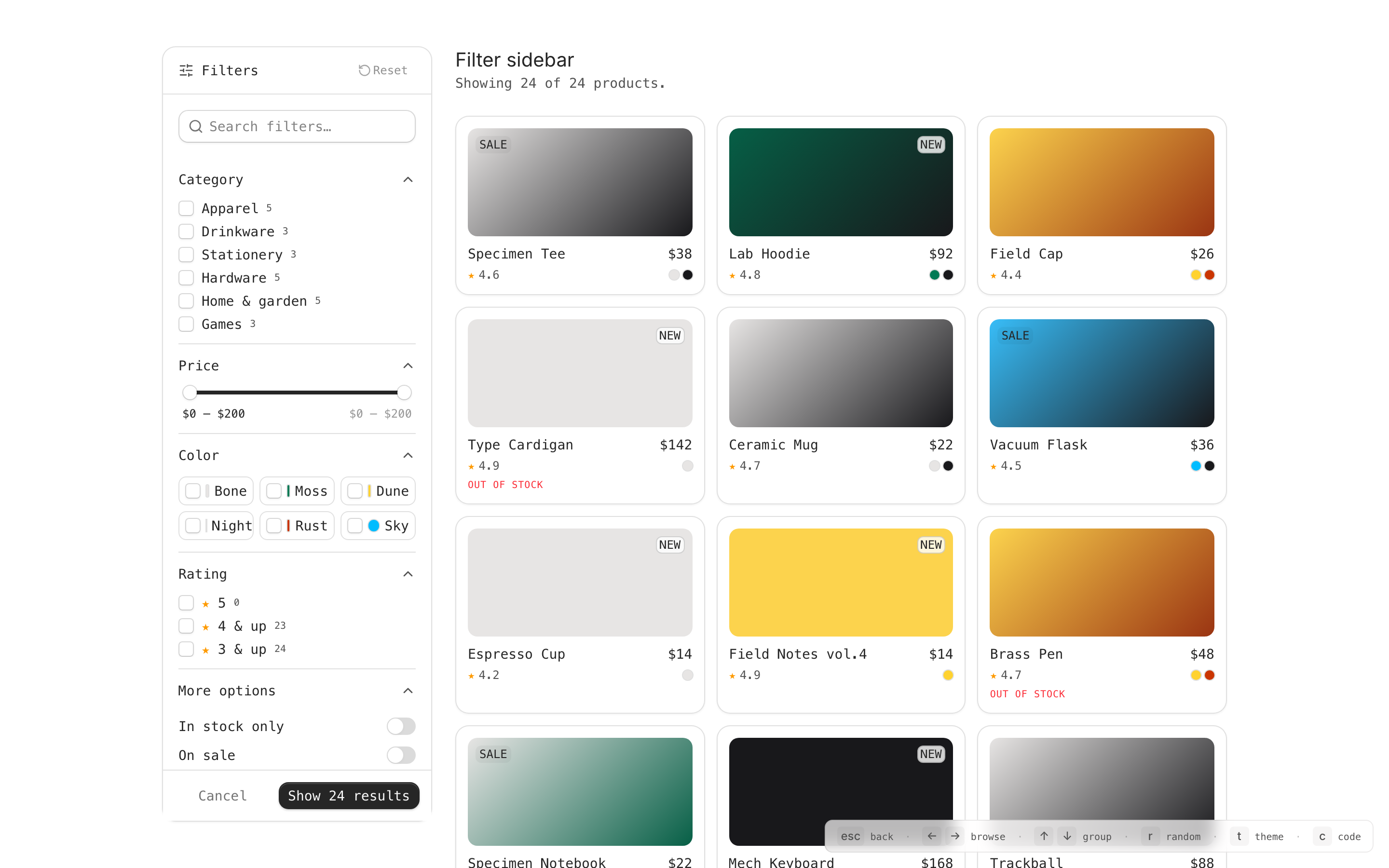1389x868 pixels.
Task: Click the filters sliders icon
Action: point(186,70)
